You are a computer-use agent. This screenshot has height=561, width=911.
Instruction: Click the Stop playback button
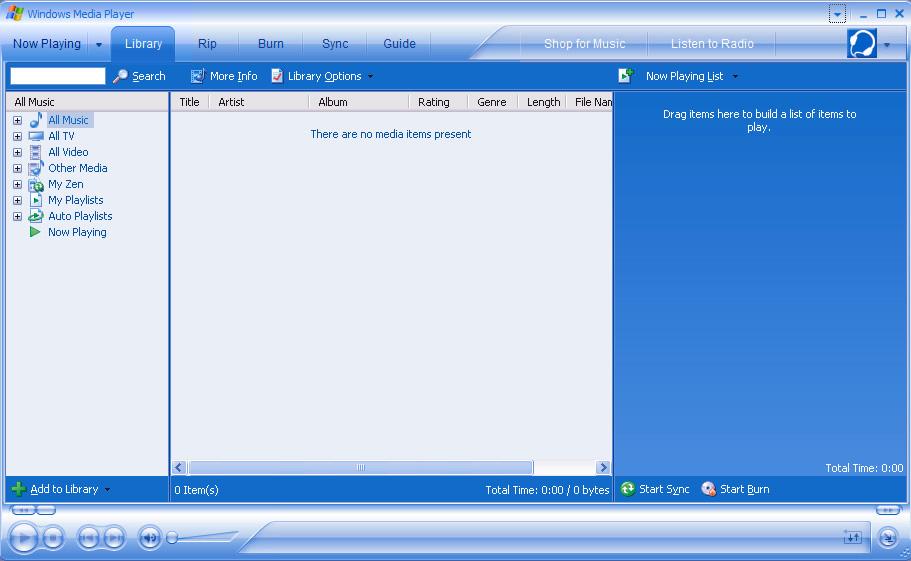pos(53,538)
